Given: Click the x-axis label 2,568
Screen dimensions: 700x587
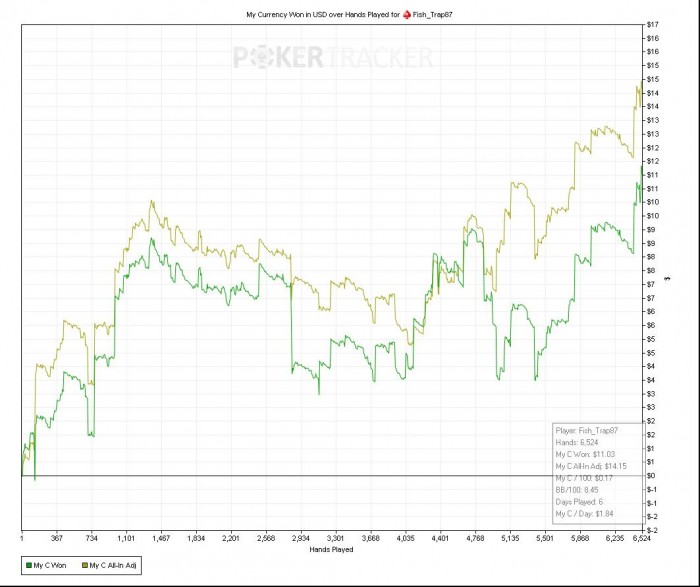Looking at the screenshot, I should [x=266, y=538].
